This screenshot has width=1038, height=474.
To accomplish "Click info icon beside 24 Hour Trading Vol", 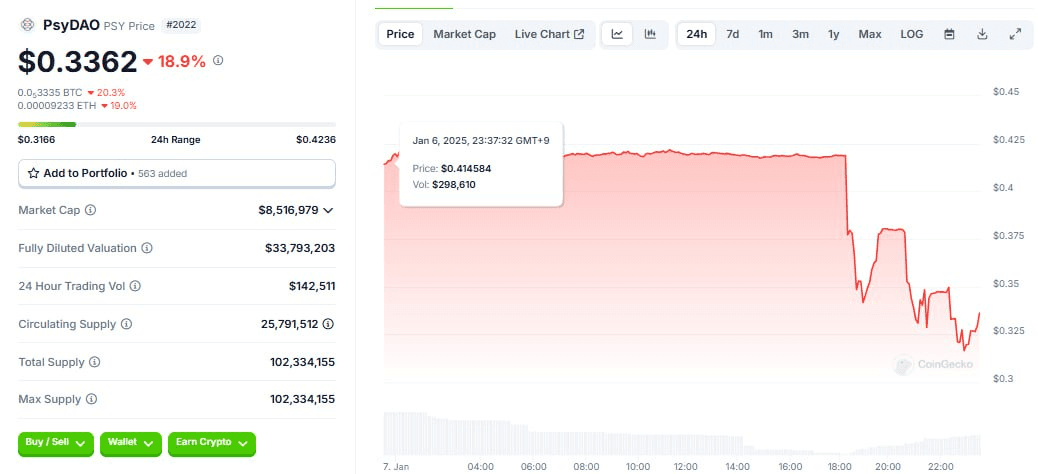I will point(135,286).
